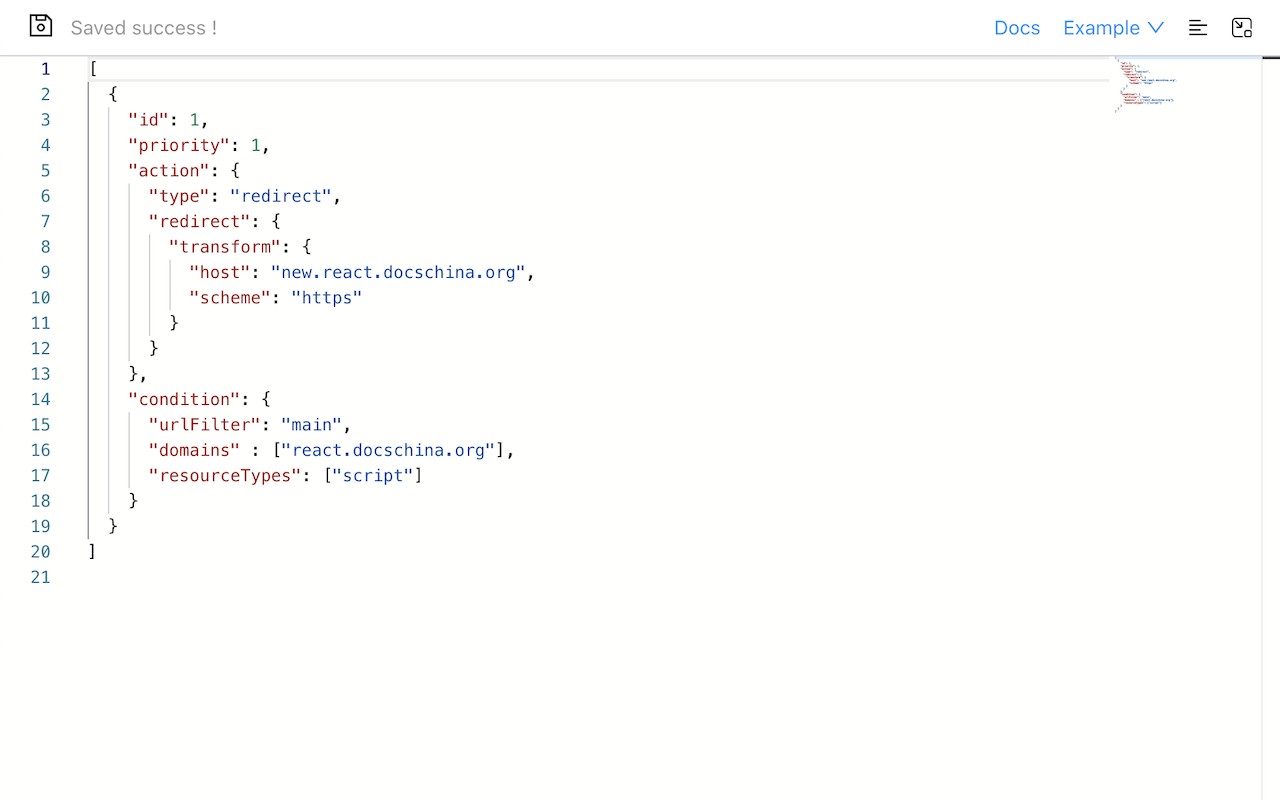
Task: Click the opening bracket on line 1
Action: (x=93, y=69)
